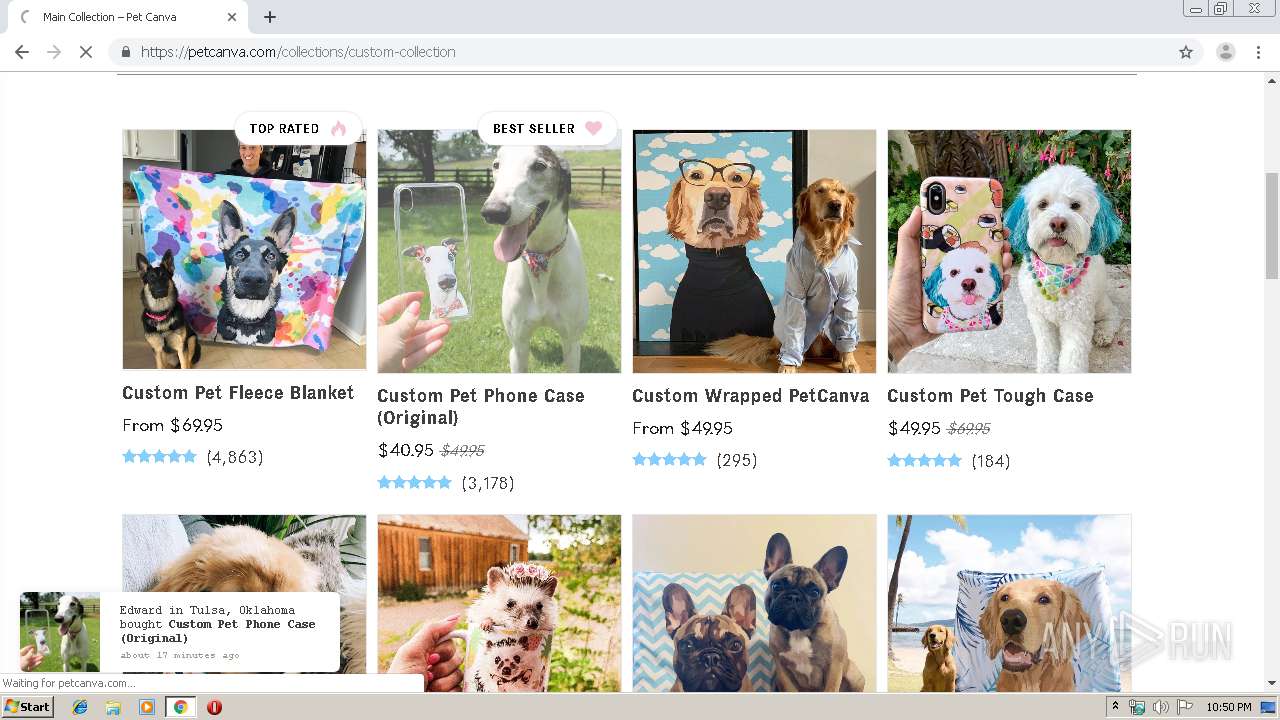Screen dimensions: 1280x720
Task: Click the volume speaker tray icon
Action: click(x=1160, y=707)
